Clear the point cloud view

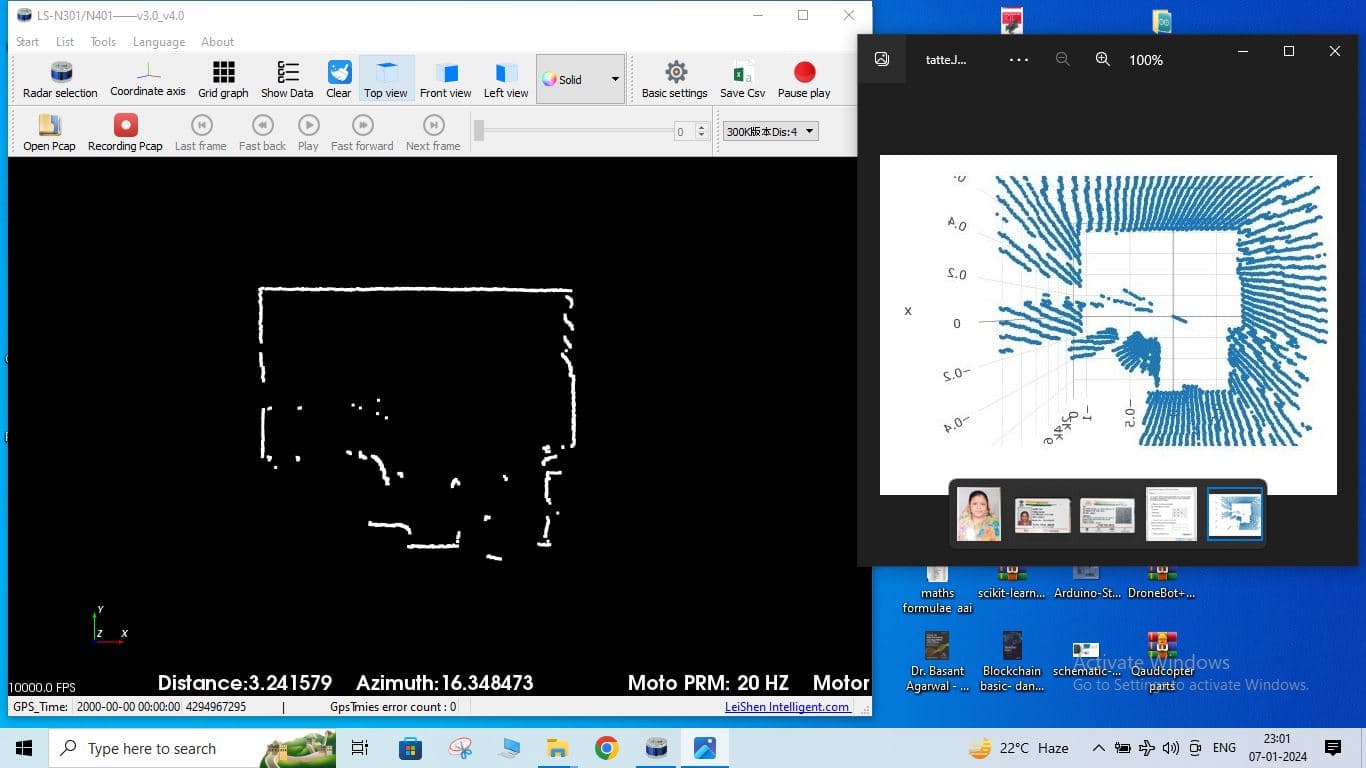339,79
